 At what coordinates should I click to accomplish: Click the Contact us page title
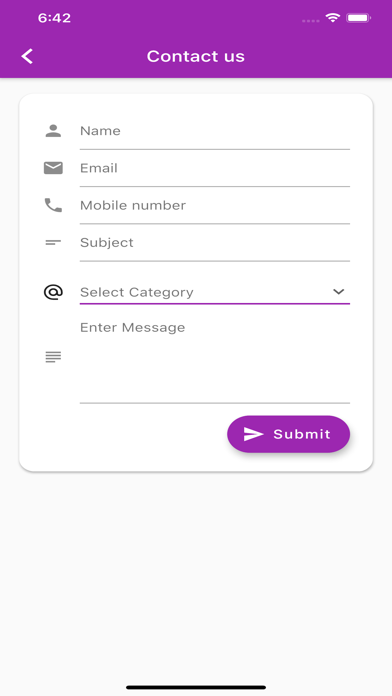tap(196, 56)
